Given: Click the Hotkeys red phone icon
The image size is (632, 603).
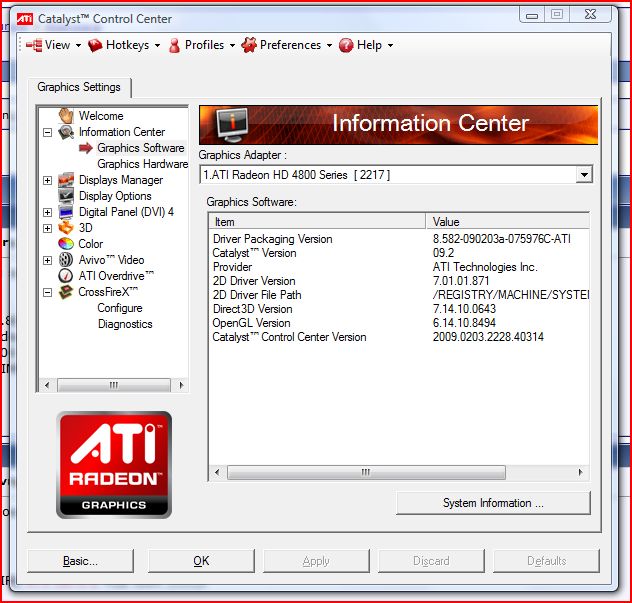Looking at the screenshot, I should (x=95, y=45).
